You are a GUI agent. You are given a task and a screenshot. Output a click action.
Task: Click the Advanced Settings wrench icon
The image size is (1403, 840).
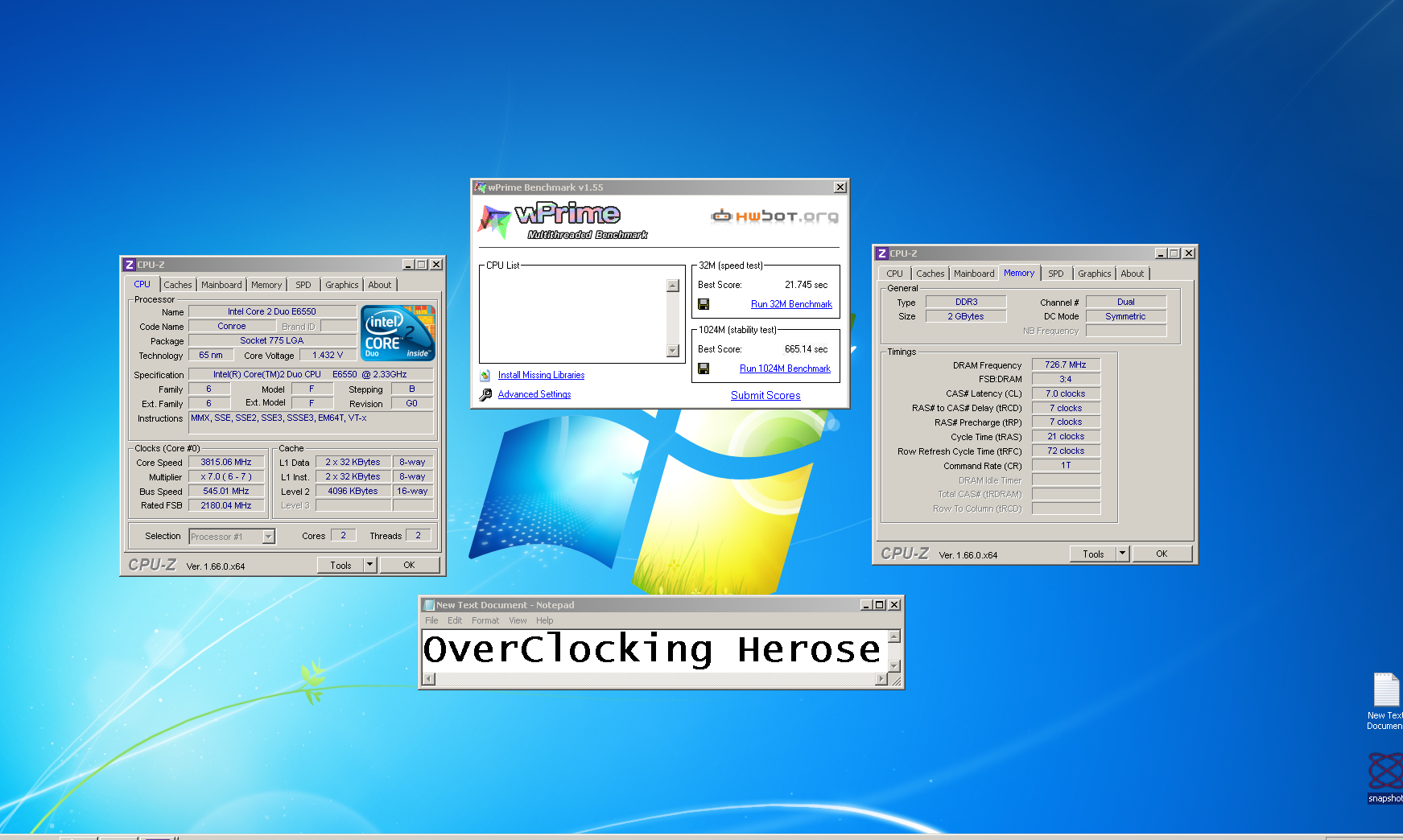485,395
